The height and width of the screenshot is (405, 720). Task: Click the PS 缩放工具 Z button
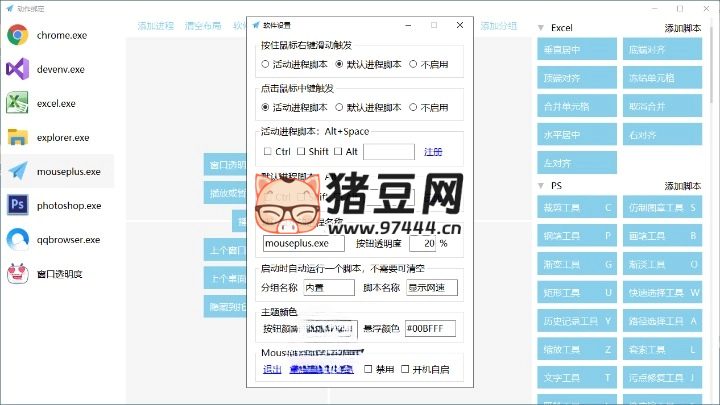click(x=577, y=349)
